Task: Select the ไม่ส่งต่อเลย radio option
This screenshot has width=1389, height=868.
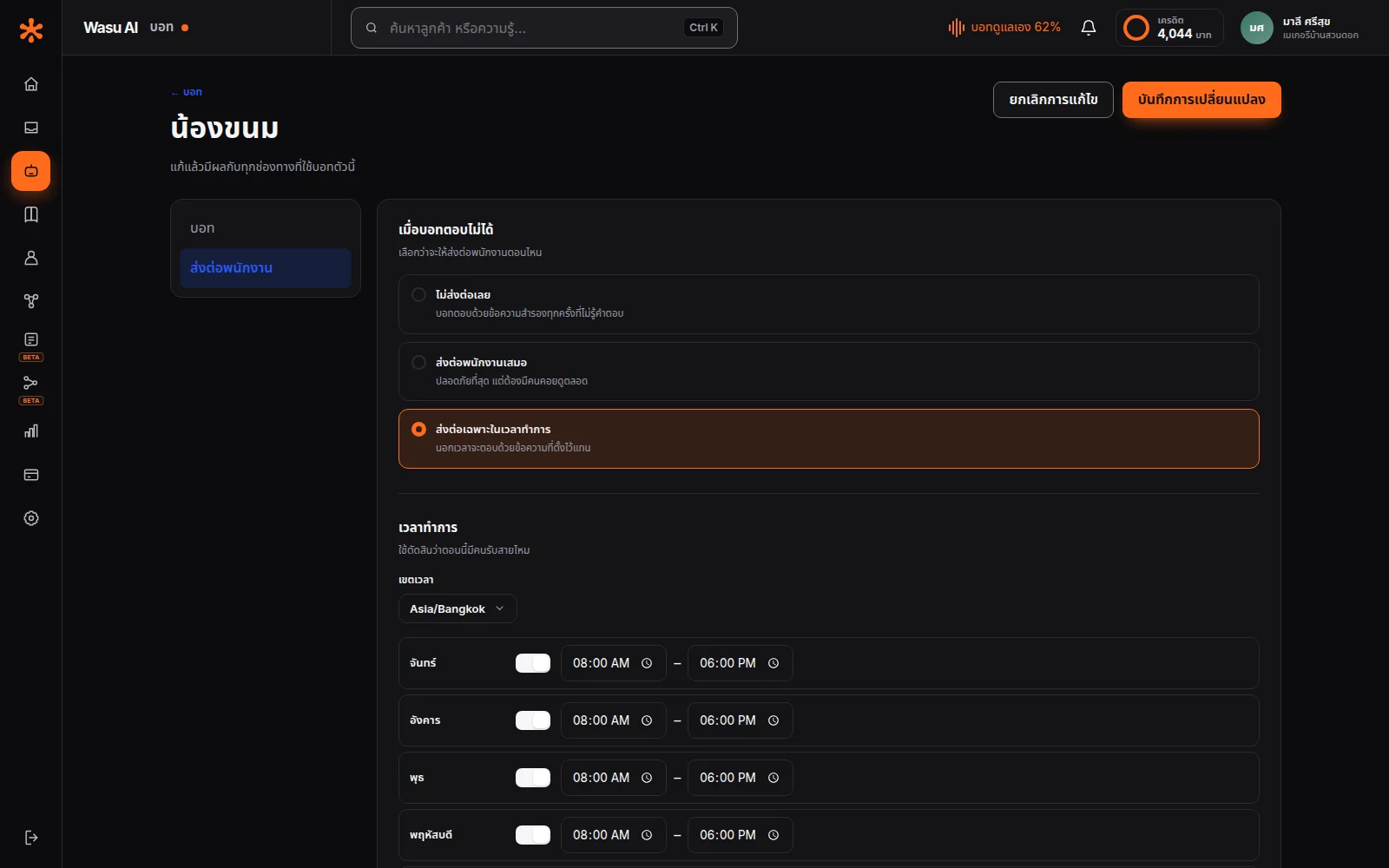Action: pyautogui.click(x=828, y=304)
